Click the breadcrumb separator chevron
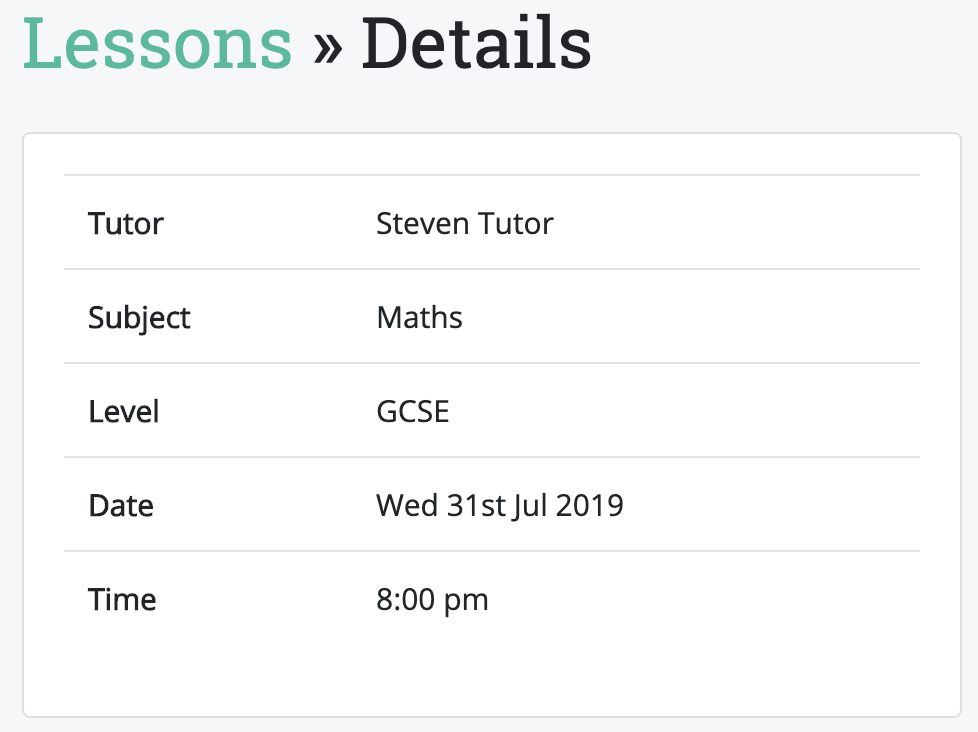Viewport: 978px width, 732px height. click(327, 48)
